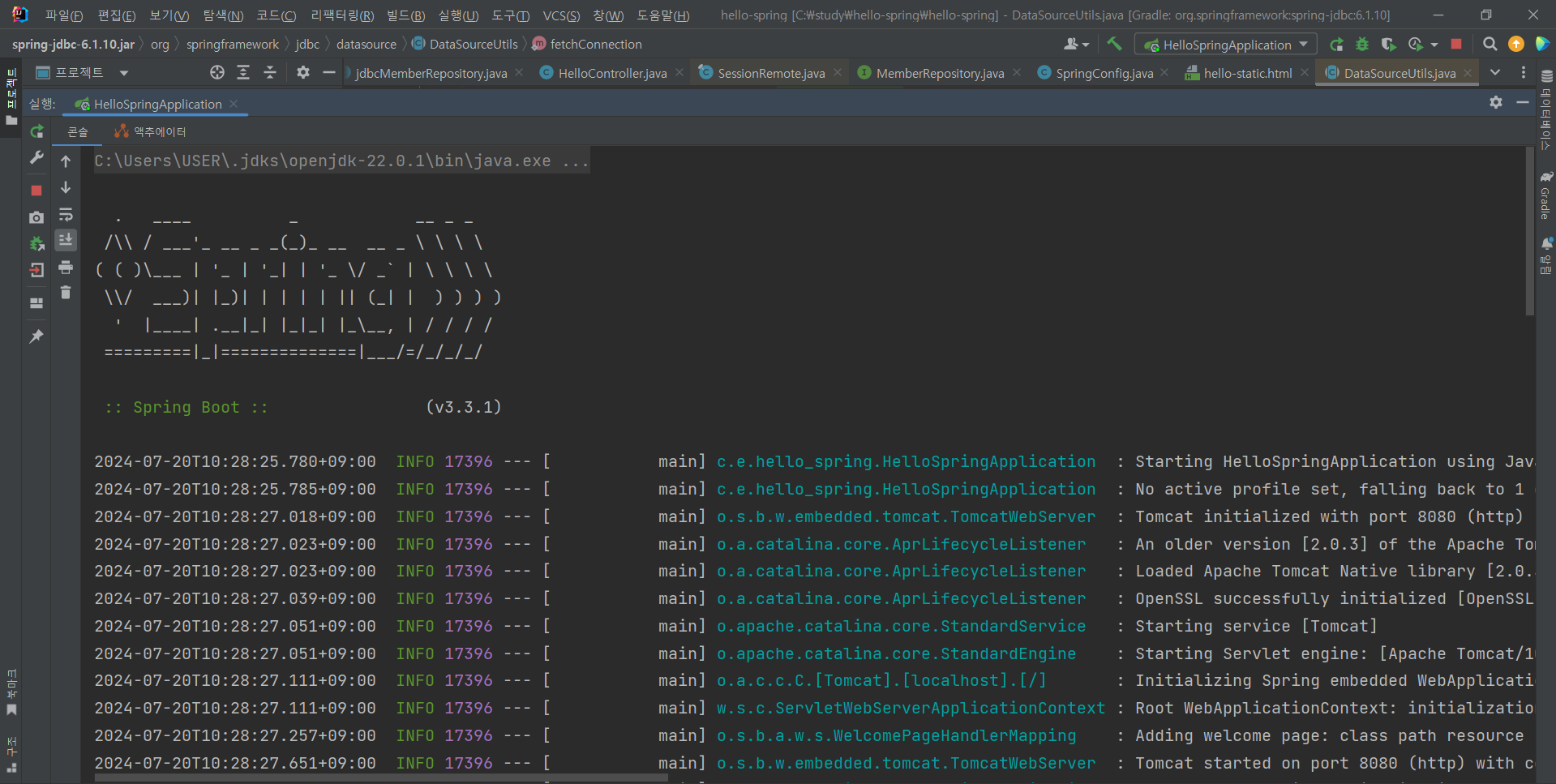Run HelloSpringApplication with coverage
This screenshot has width=1556, height=784.
point(1388,44)
